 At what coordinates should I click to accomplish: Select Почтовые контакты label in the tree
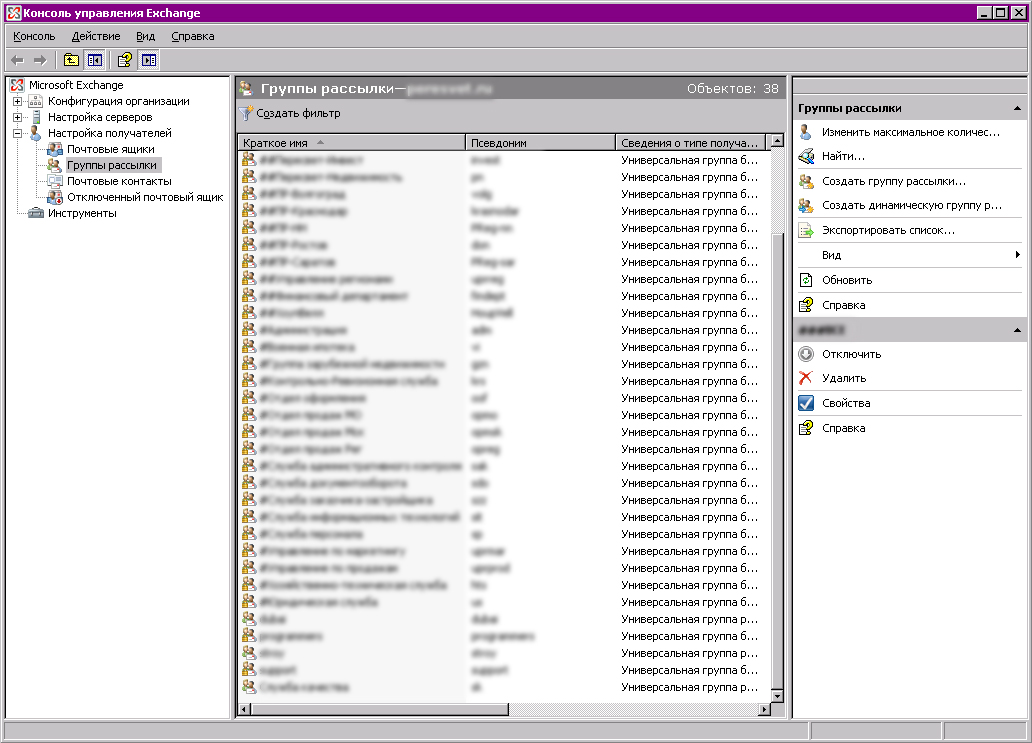click(x=119, y=181)
